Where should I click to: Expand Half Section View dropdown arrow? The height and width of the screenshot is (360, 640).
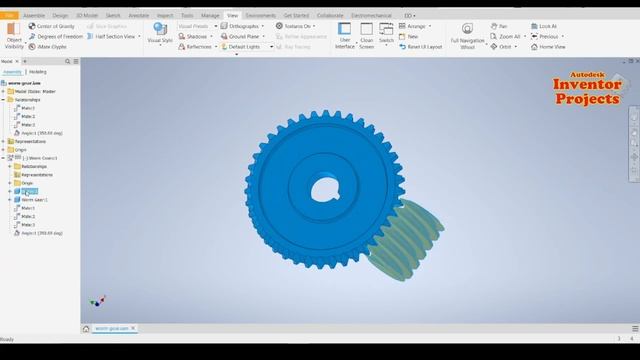tap(139, 36)
